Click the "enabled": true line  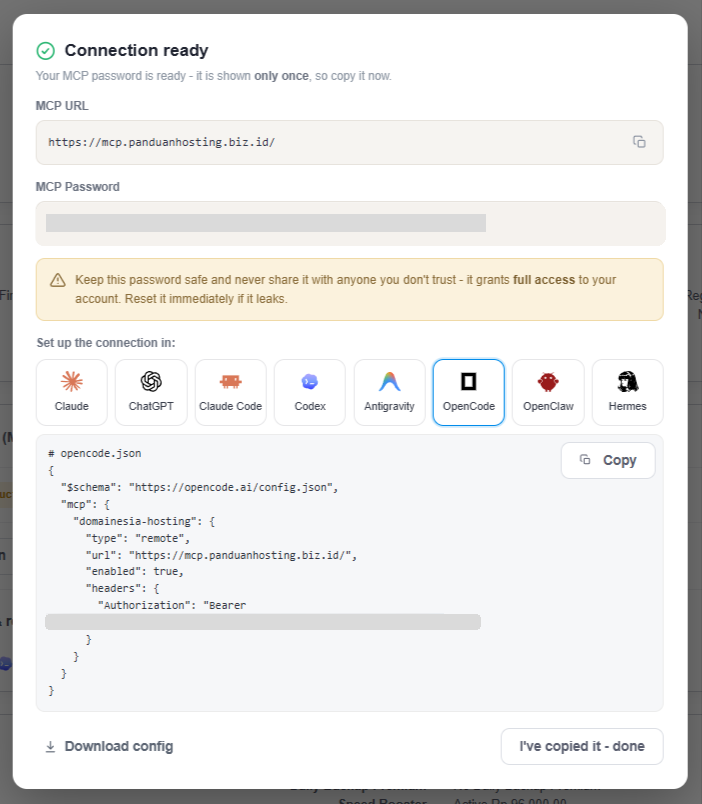coord(134,571)
